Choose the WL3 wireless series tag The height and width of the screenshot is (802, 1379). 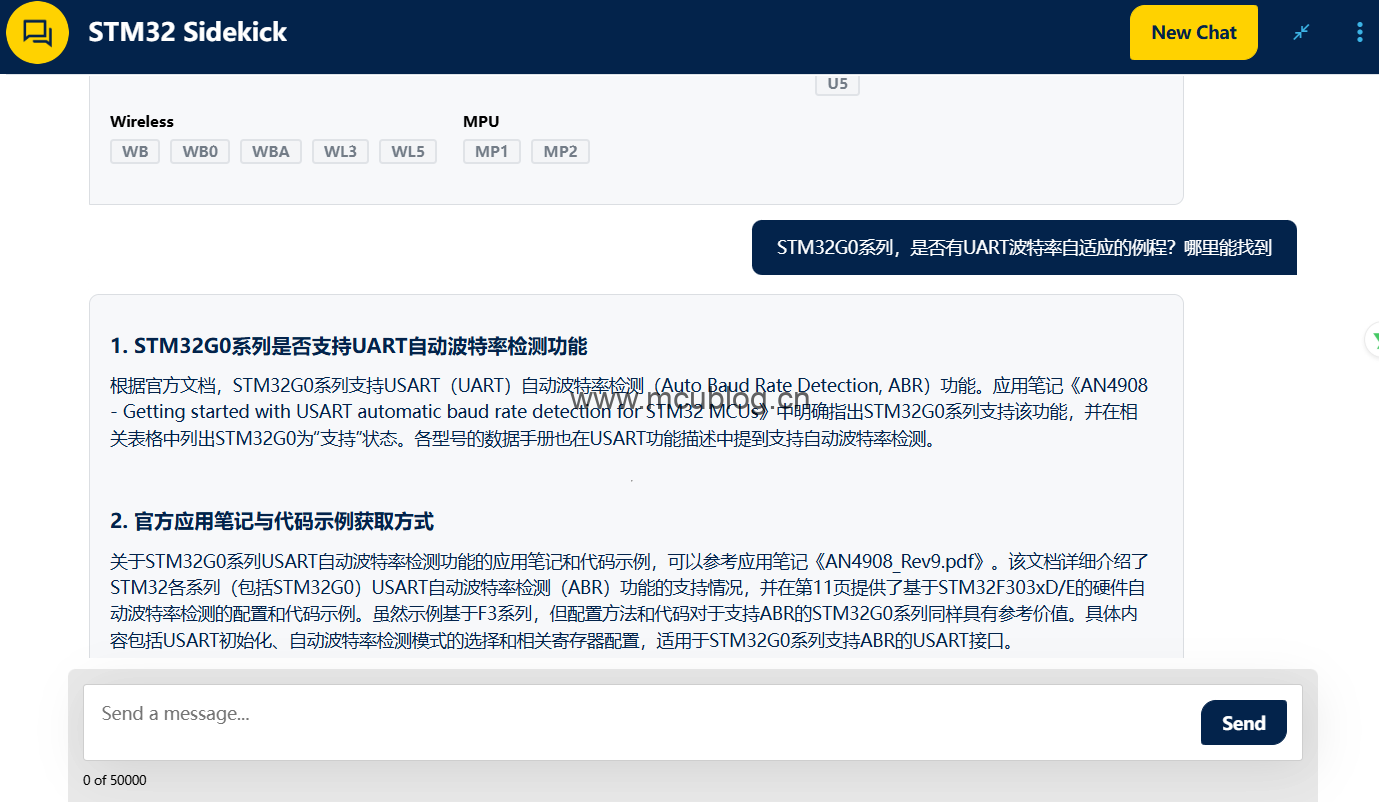[340, 152]
